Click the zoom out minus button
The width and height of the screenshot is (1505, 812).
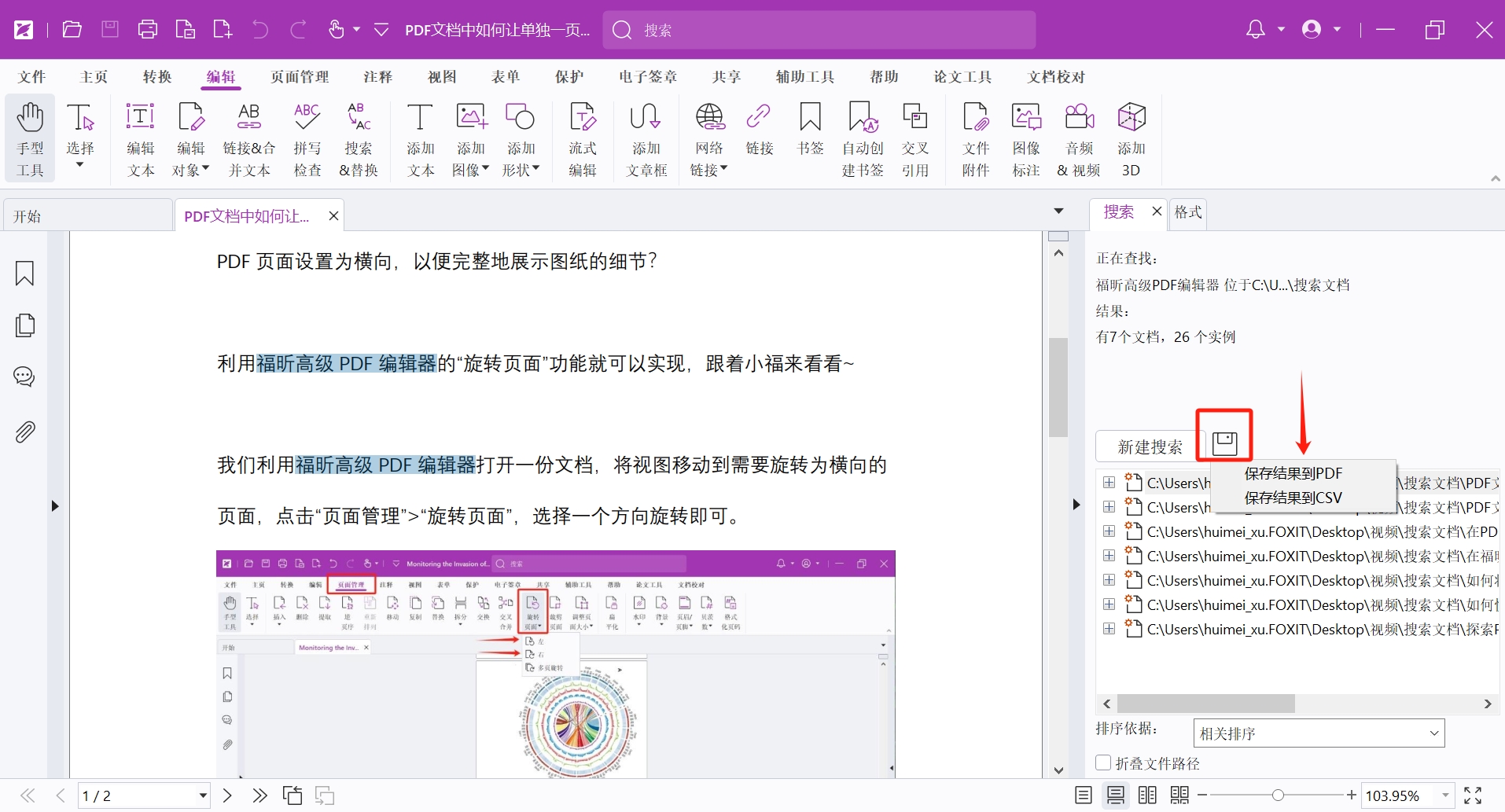tap(1201, 795)
